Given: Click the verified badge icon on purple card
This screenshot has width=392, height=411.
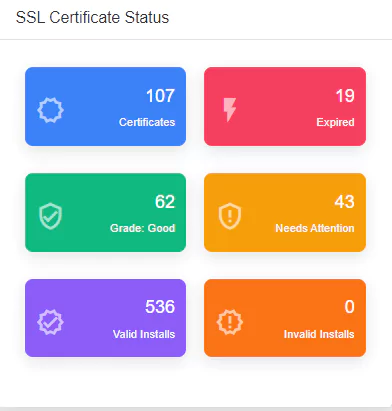Looking at the screenshot, I should click(50, 322).
